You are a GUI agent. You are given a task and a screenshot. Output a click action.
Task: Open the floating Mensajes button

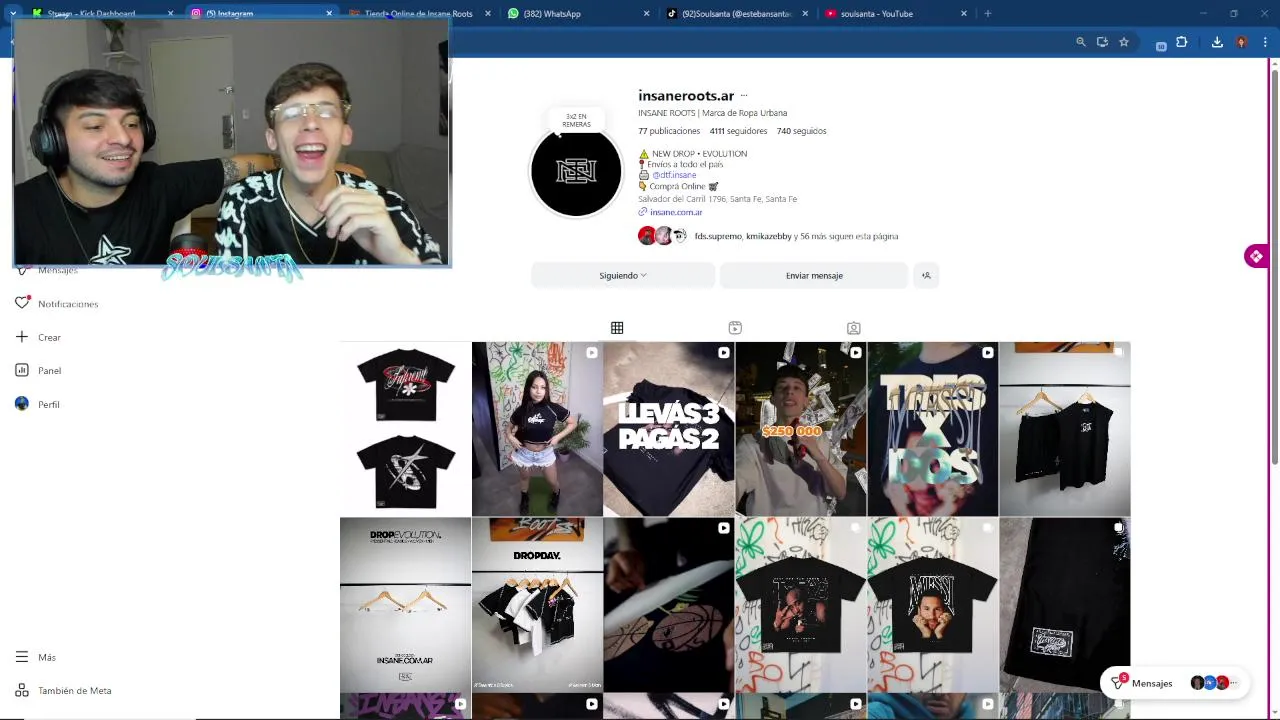point(1175,683)
